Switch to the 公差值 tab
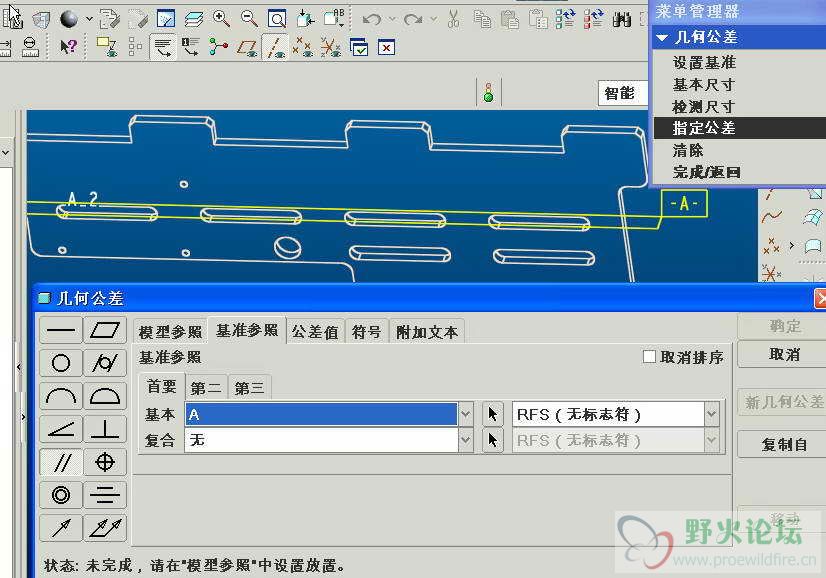This screenshot has width=826, height=578. (315, 332)
